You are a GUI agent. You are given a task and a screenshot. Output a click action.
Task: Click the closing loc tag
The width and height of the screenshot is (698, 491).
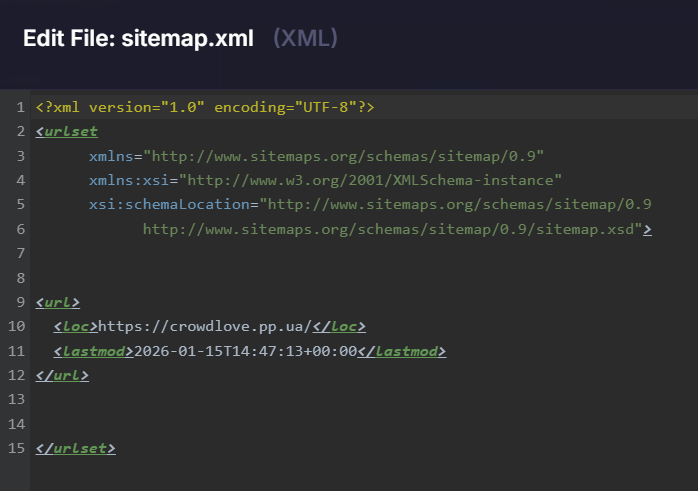coord(339,326)
